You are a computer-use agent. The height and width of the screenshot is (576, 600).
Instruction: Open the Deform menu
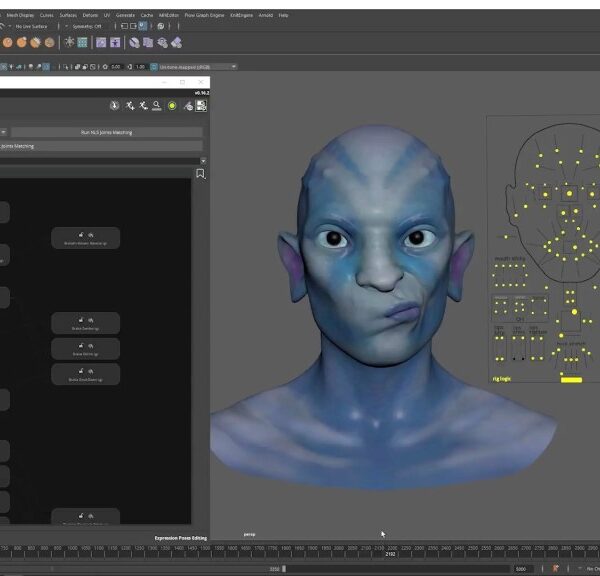[90, 15]
